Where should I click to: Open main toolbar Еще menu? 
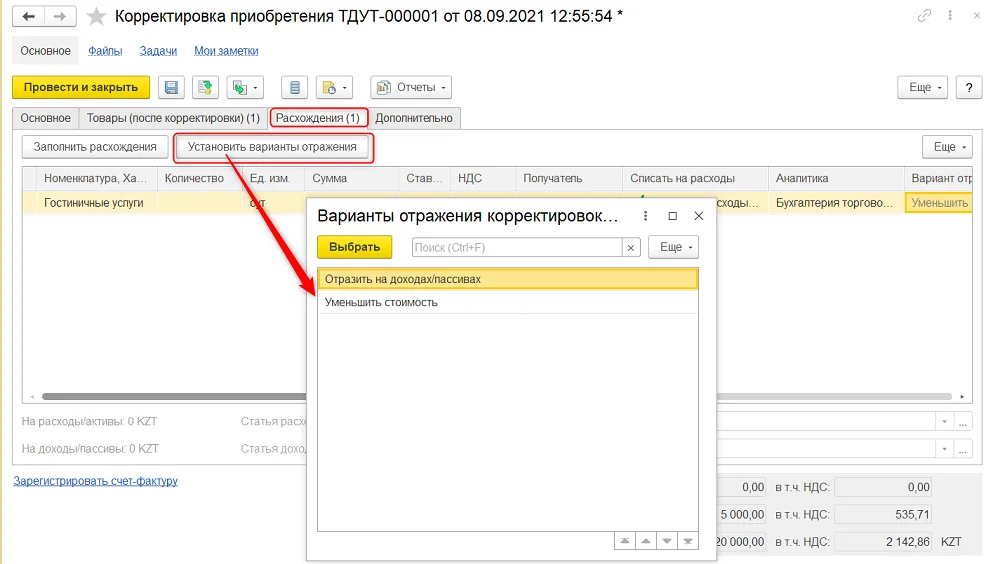(x=923, y=87)
